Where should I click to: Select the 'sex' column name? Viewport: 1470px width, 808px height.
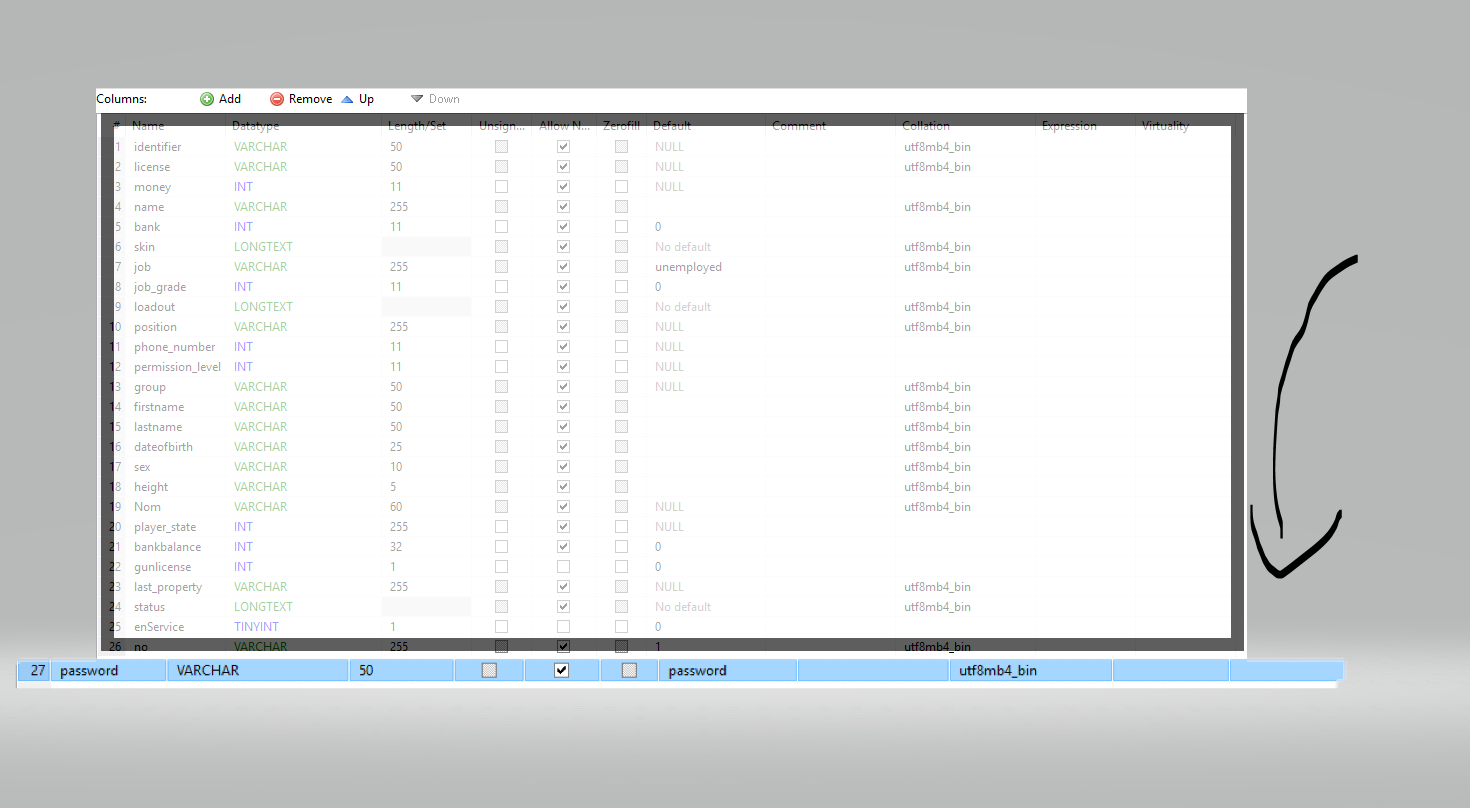pyautogui.click(x=142, y=467)
